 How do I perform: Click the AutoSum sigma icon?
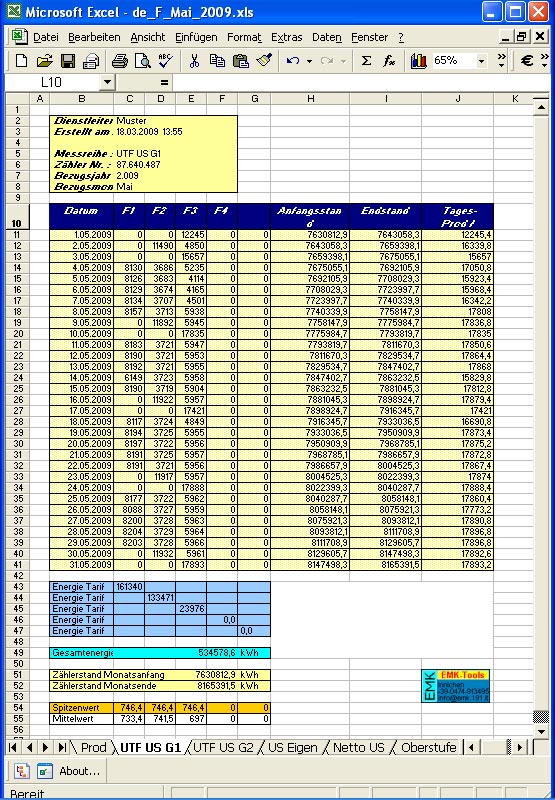[366, 61]
